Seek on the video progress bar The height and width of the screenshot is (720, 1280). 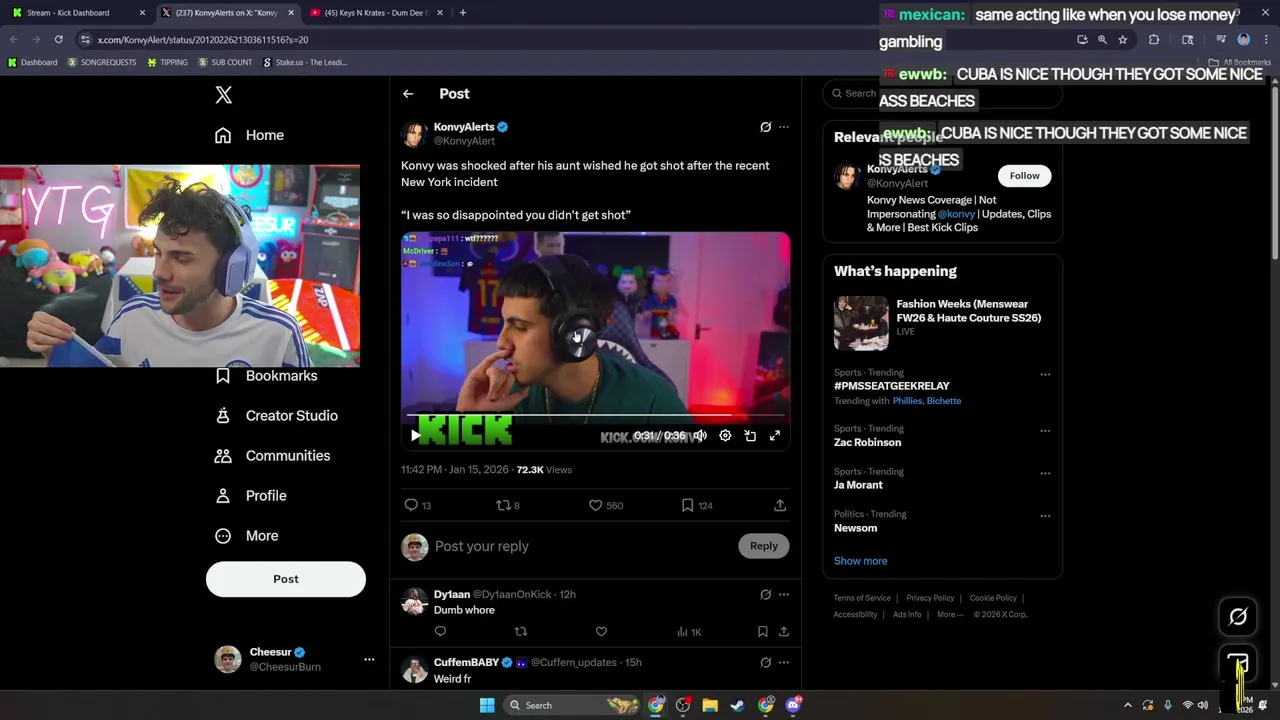(595, 414)
